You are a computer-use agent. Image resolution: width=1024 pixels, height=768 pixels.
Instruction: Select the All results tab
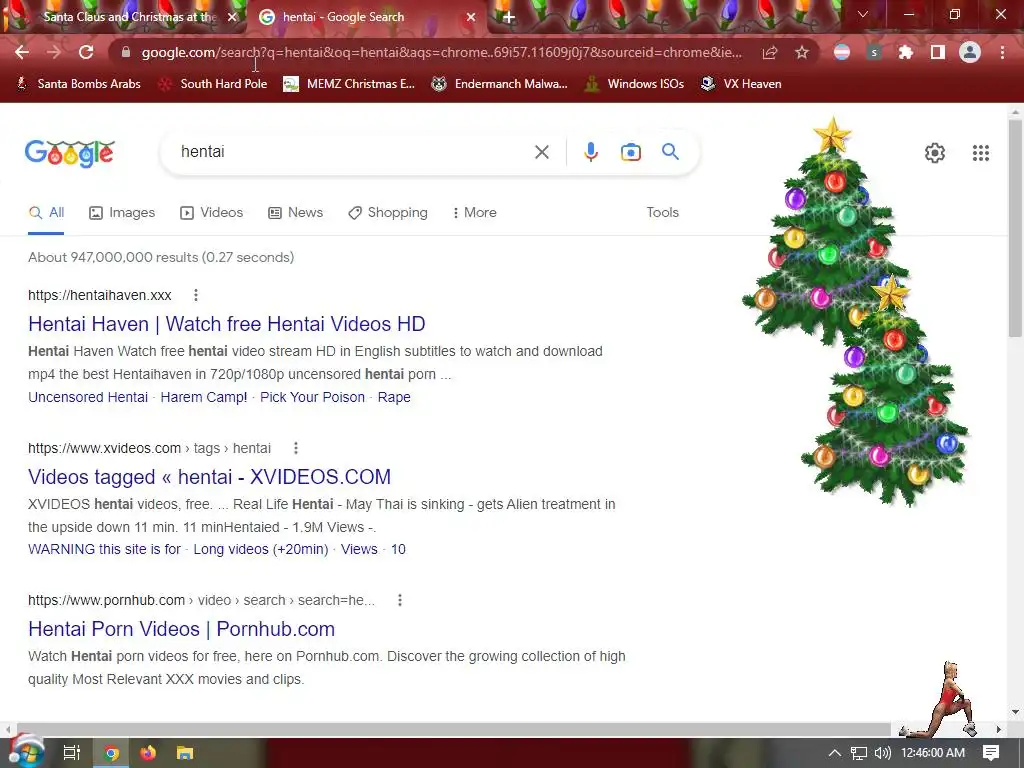click(46, 212)
